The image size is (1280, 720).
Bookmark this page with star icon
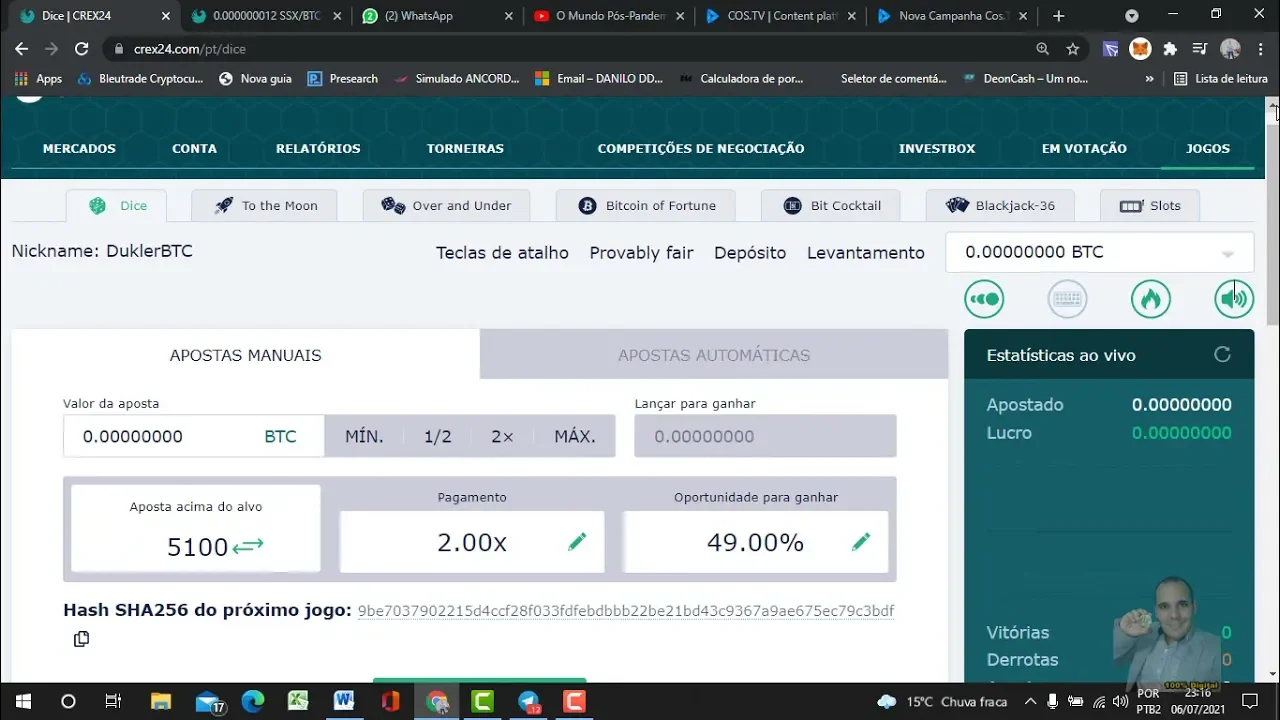click(1073, 49)
